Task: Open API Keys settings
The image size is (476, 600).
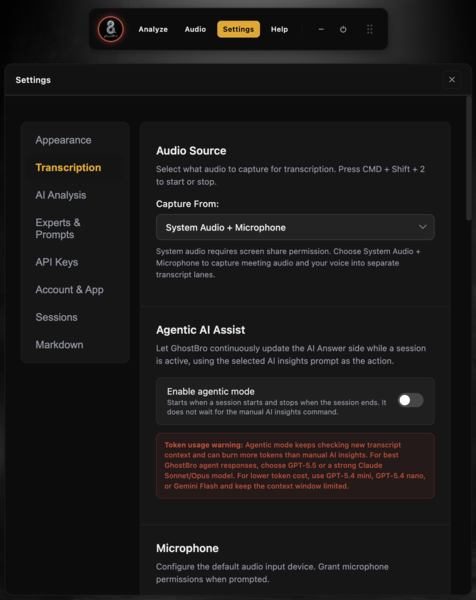Action: 57,262
